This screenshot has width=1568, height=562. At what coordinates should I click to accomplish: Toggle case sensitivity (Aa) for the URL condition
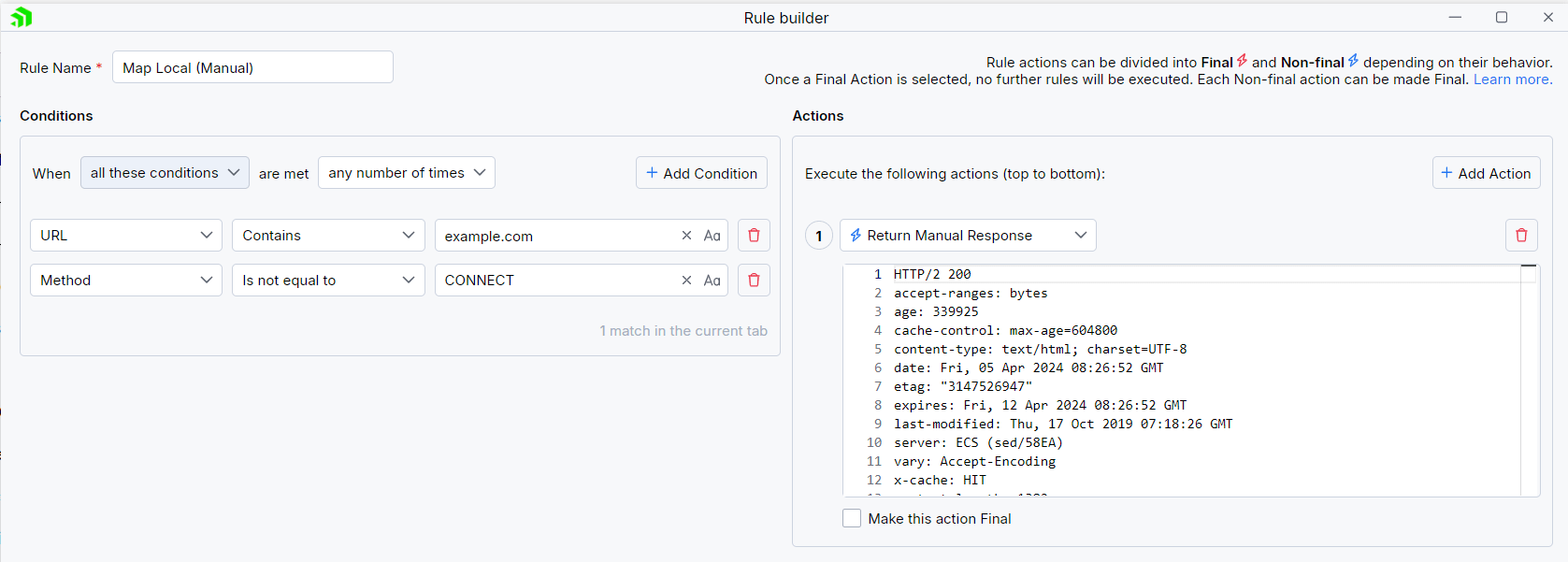click(712, 236)
